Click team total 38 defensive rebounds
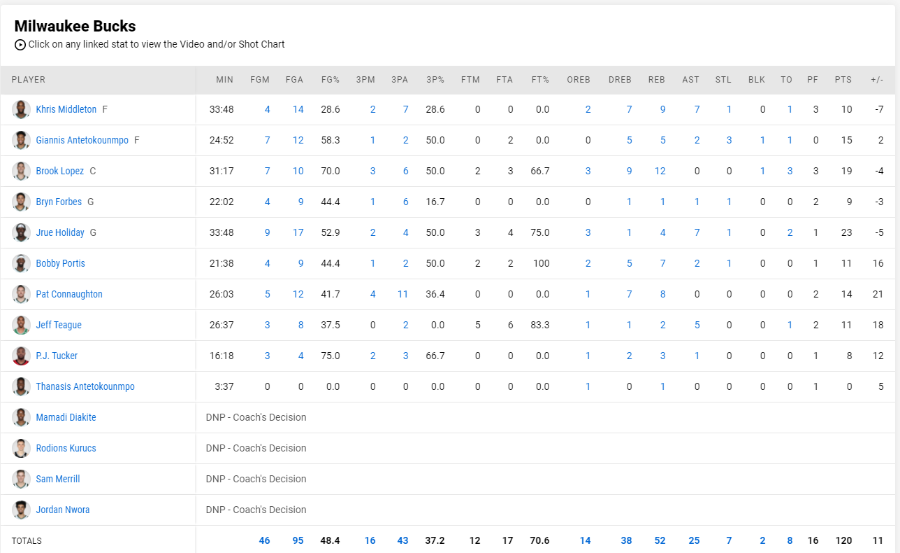Screen dimensions: 900x553 click(x=626, y=541)
